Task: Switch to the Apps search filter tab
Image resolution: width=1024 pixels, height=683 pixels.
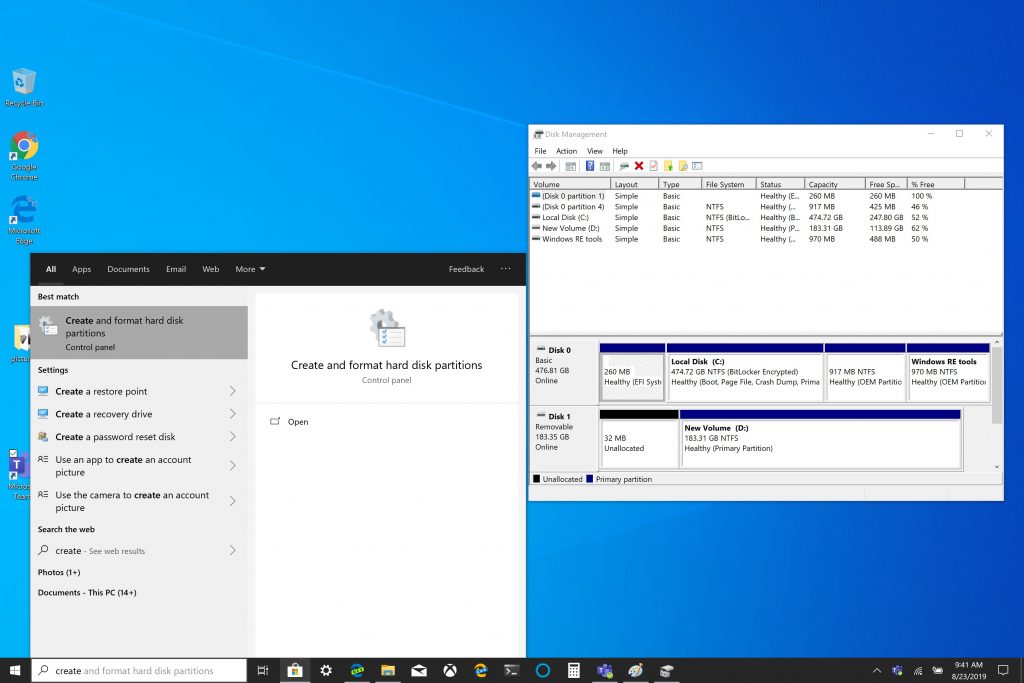Action: pos(81,269)
